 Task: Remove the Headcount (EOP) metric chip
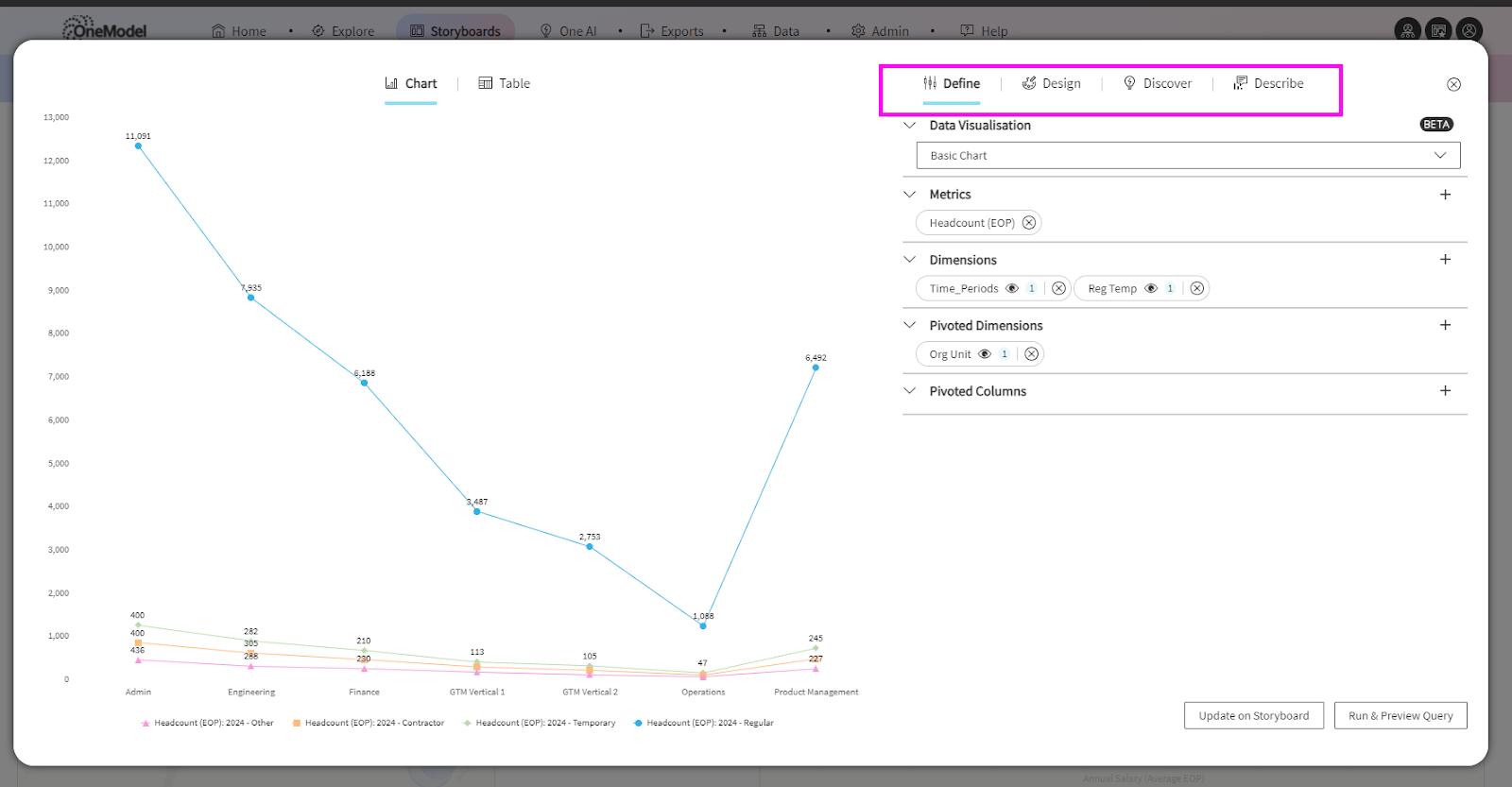coord(1029,223)
